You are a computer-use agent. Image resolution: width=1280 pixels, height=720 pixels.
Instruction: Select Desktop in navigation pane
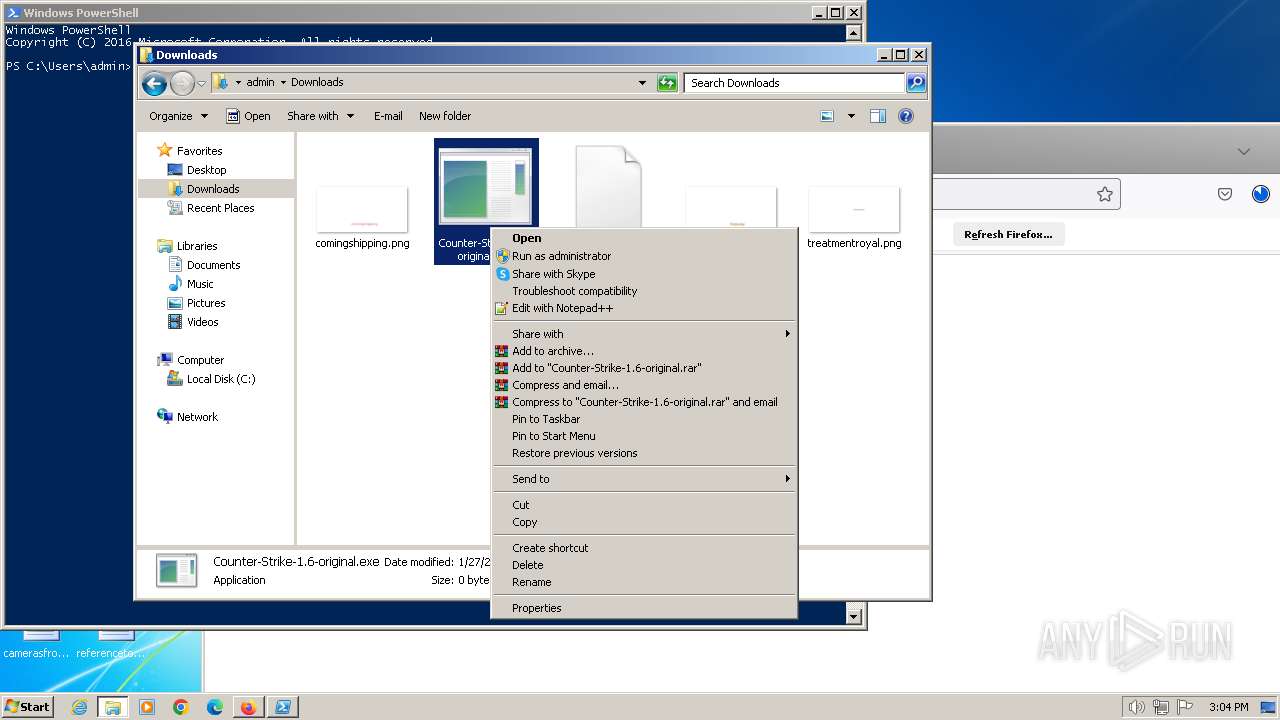point(206,170)
